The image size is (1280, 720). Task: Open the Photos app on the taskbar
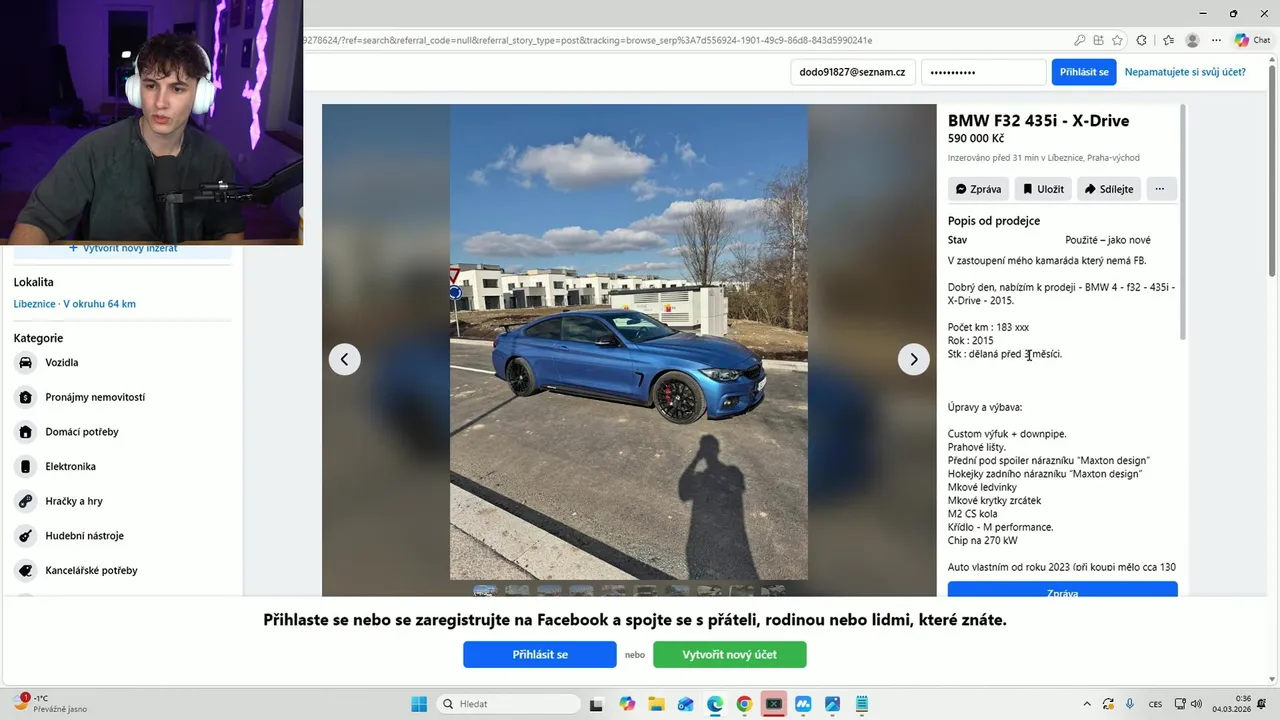[x=832, y=704]
